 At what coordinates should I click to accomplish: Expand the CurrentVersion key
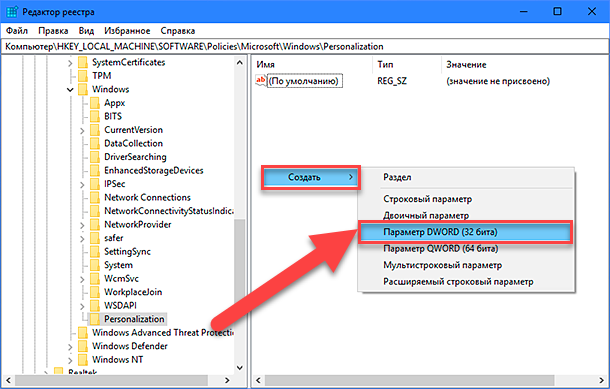click(x=82, y=130)
